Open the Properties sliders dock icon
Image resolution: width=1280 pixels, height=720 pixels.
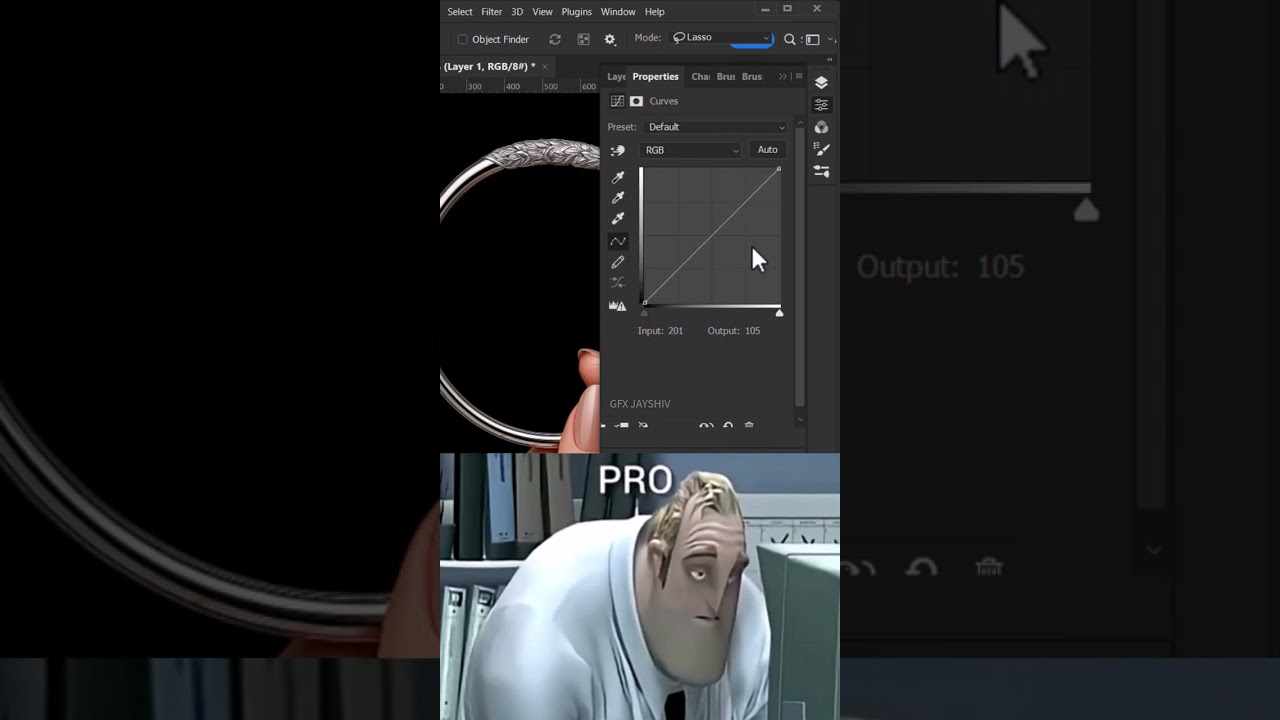pos(821,105)
